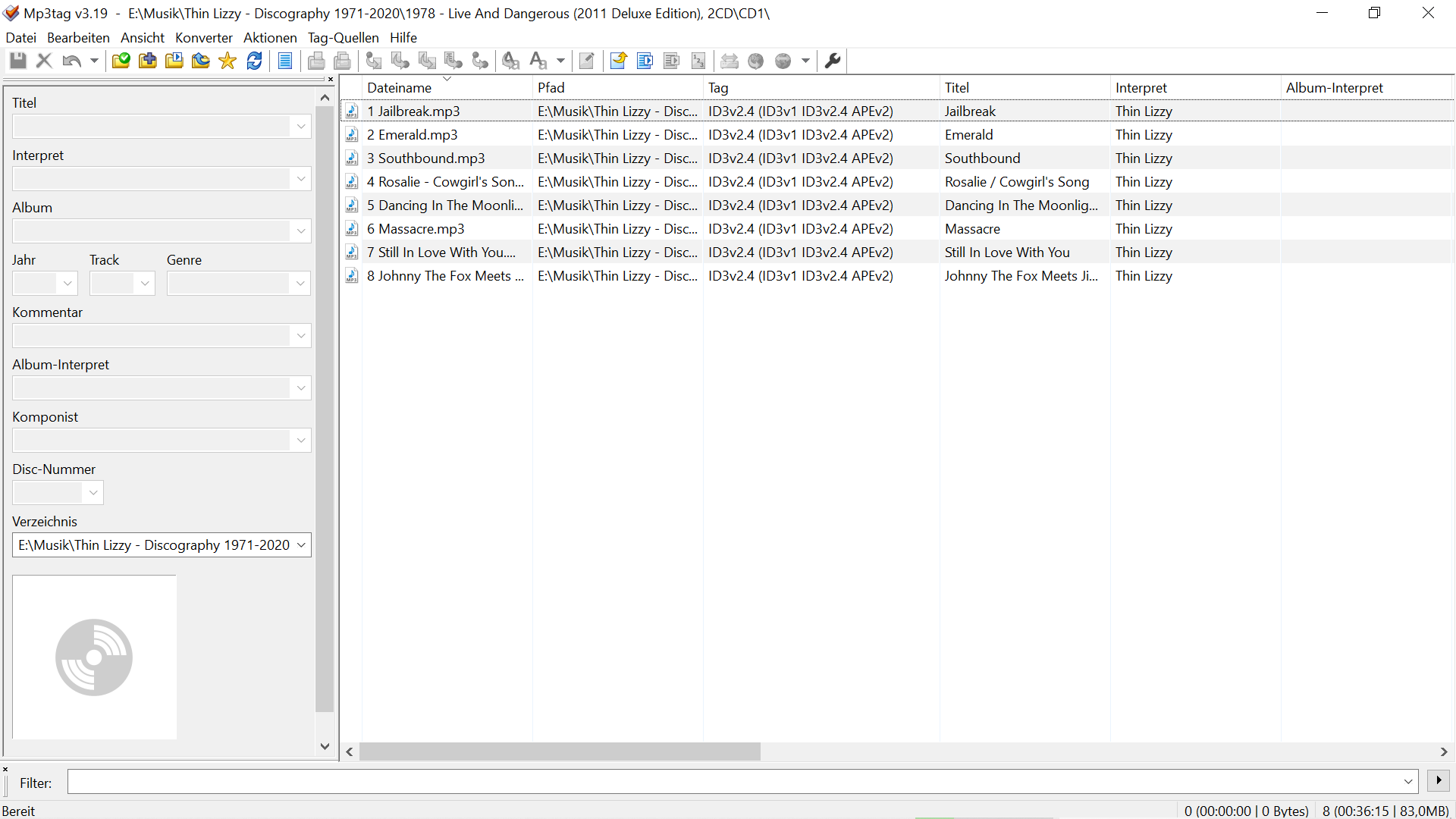
Task: Click the blue page with yellow arrow icon
Action: tap(618, 61)
